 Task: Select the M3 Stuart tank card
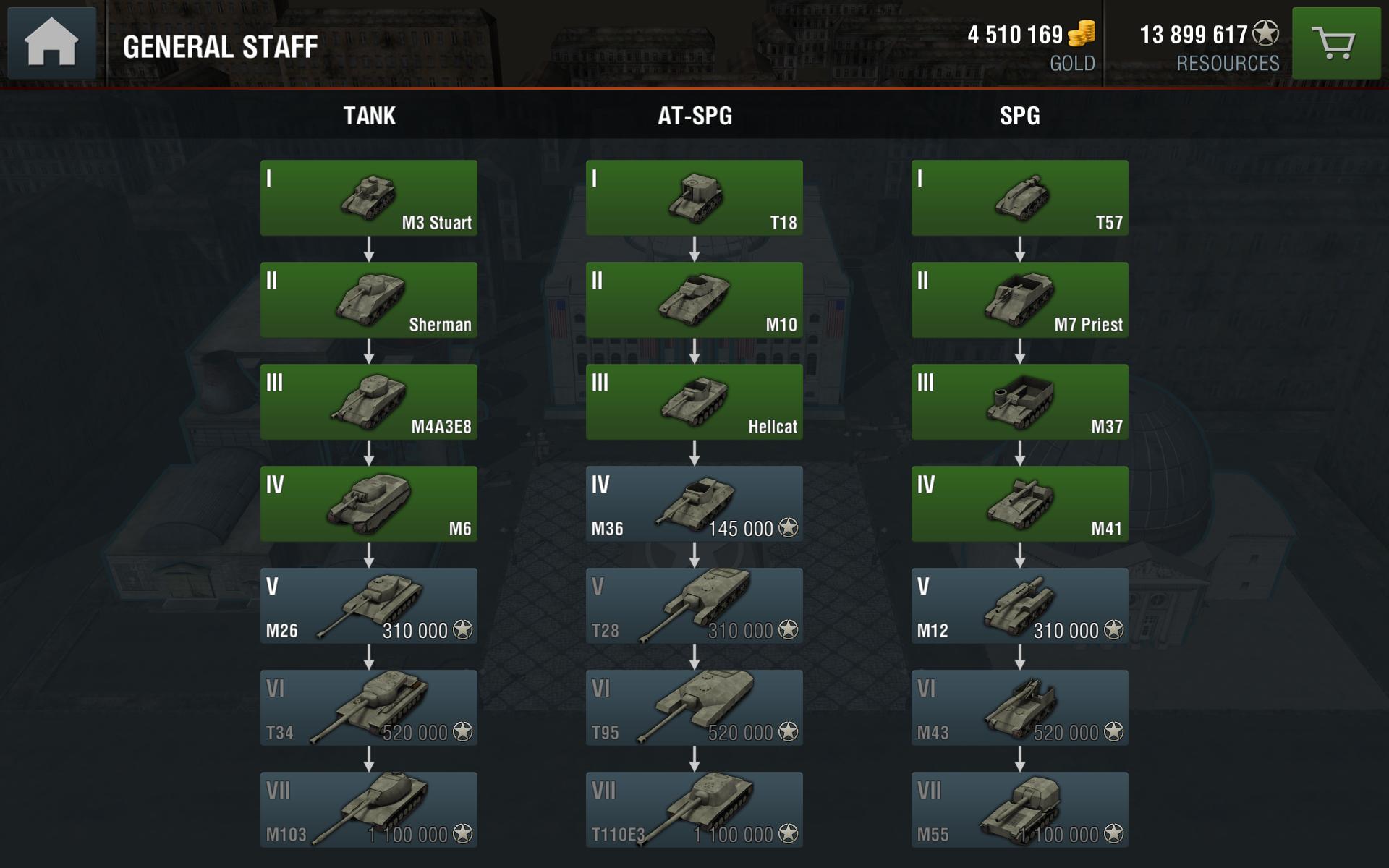pyautogui.click(x=369, y=198)
